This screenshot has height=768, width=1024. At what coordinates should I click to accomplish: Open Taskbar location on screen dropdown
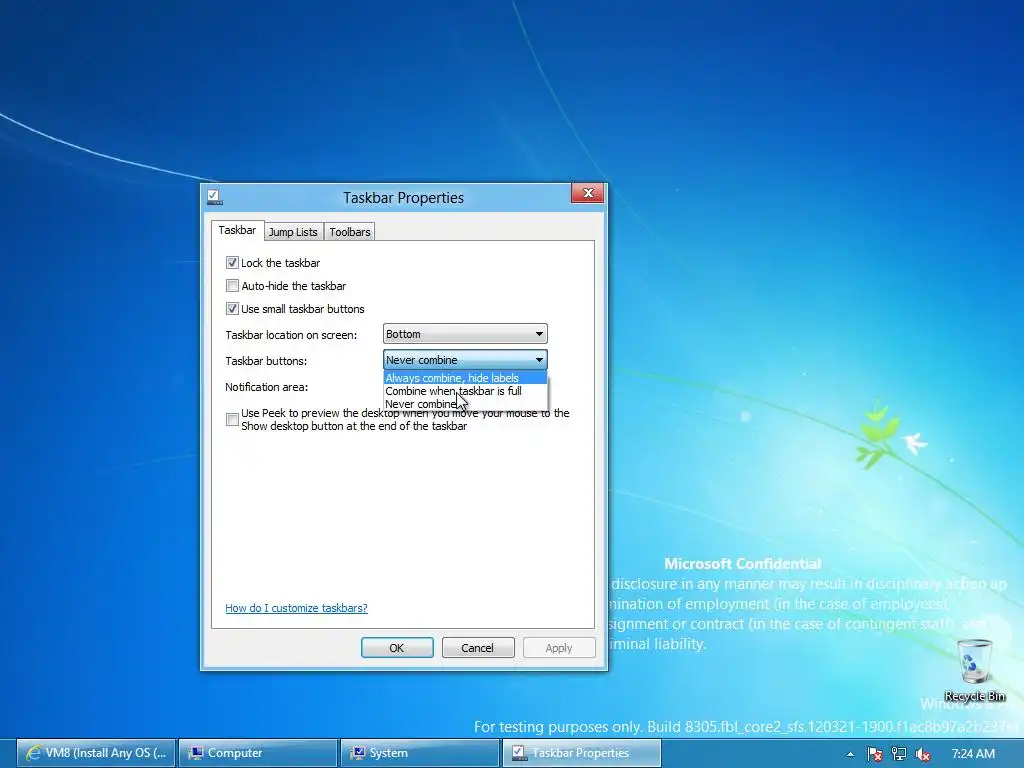(x=465, y=334)
